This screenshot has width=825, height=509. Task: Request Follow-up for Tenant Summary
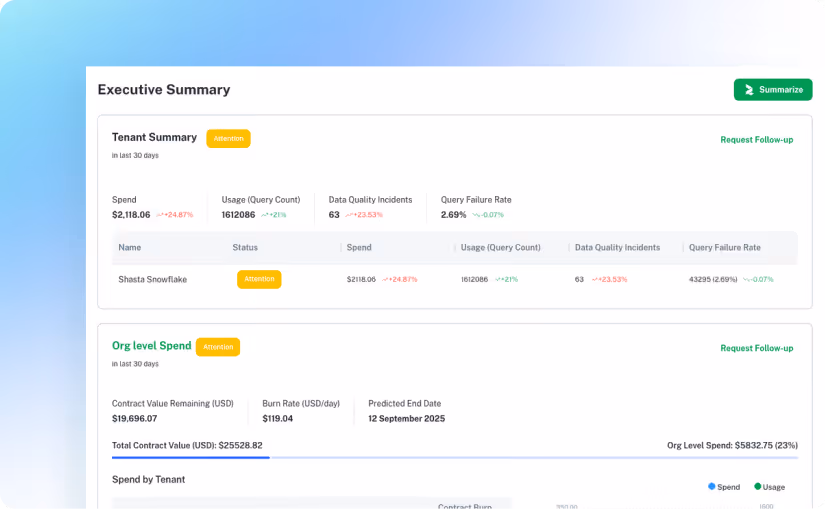(757, 139)
